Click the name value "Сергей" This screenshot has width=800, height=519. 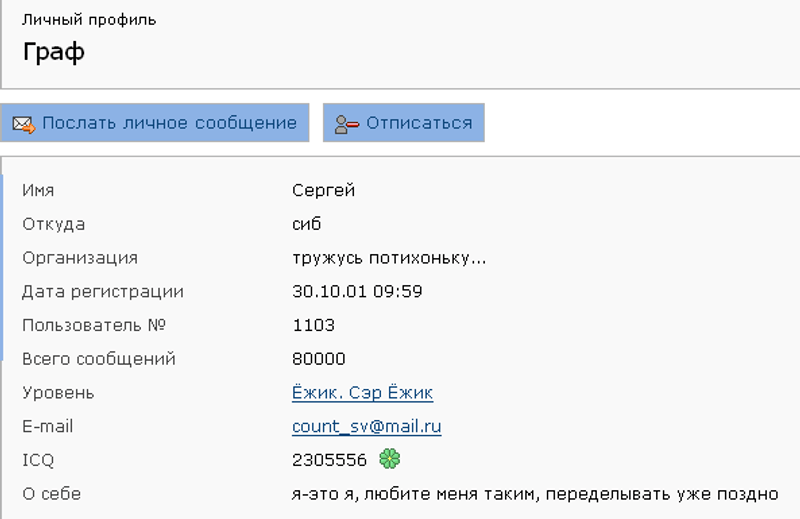click(x=323, y=191)
